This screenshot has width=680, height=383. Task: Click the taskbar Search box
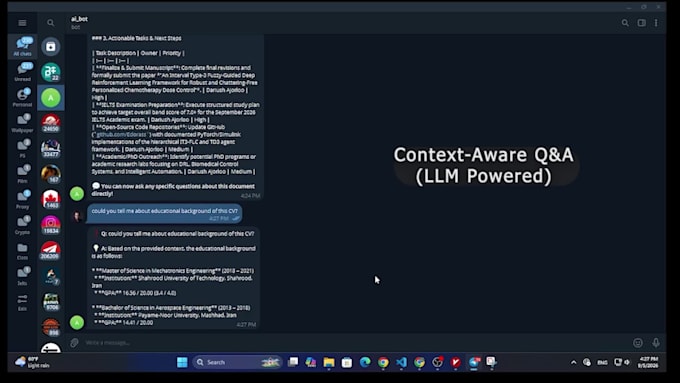pyautogui.click(x=237, y=362)
